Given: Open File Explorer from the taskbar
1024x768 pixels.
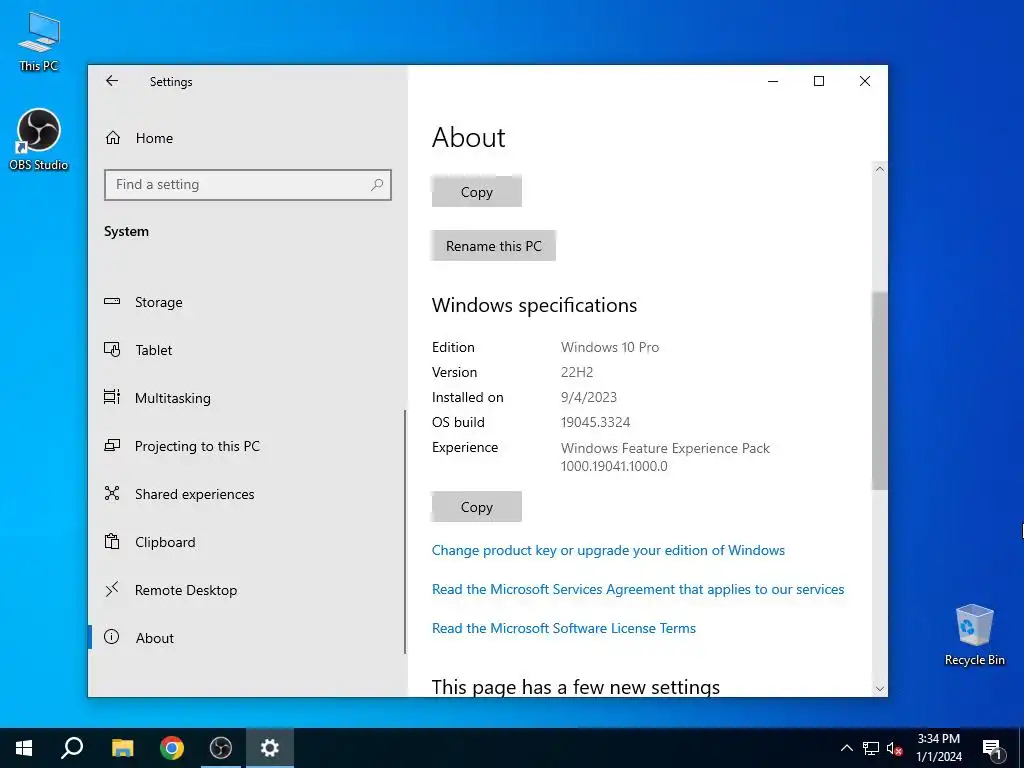Looking at the screenshot, I should coord(122,748).
